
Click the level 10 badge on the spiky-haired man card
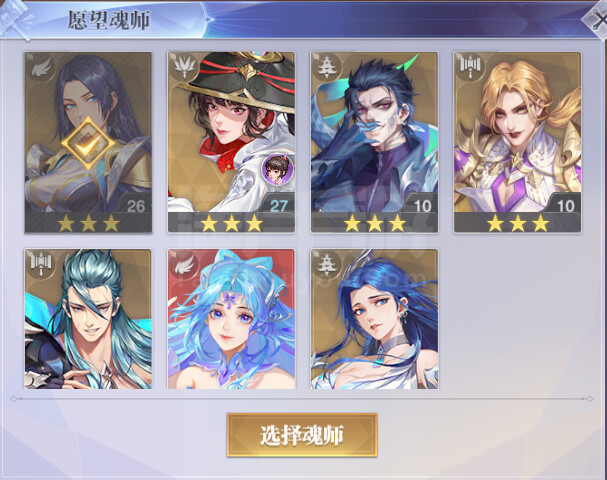coord(422,206)
